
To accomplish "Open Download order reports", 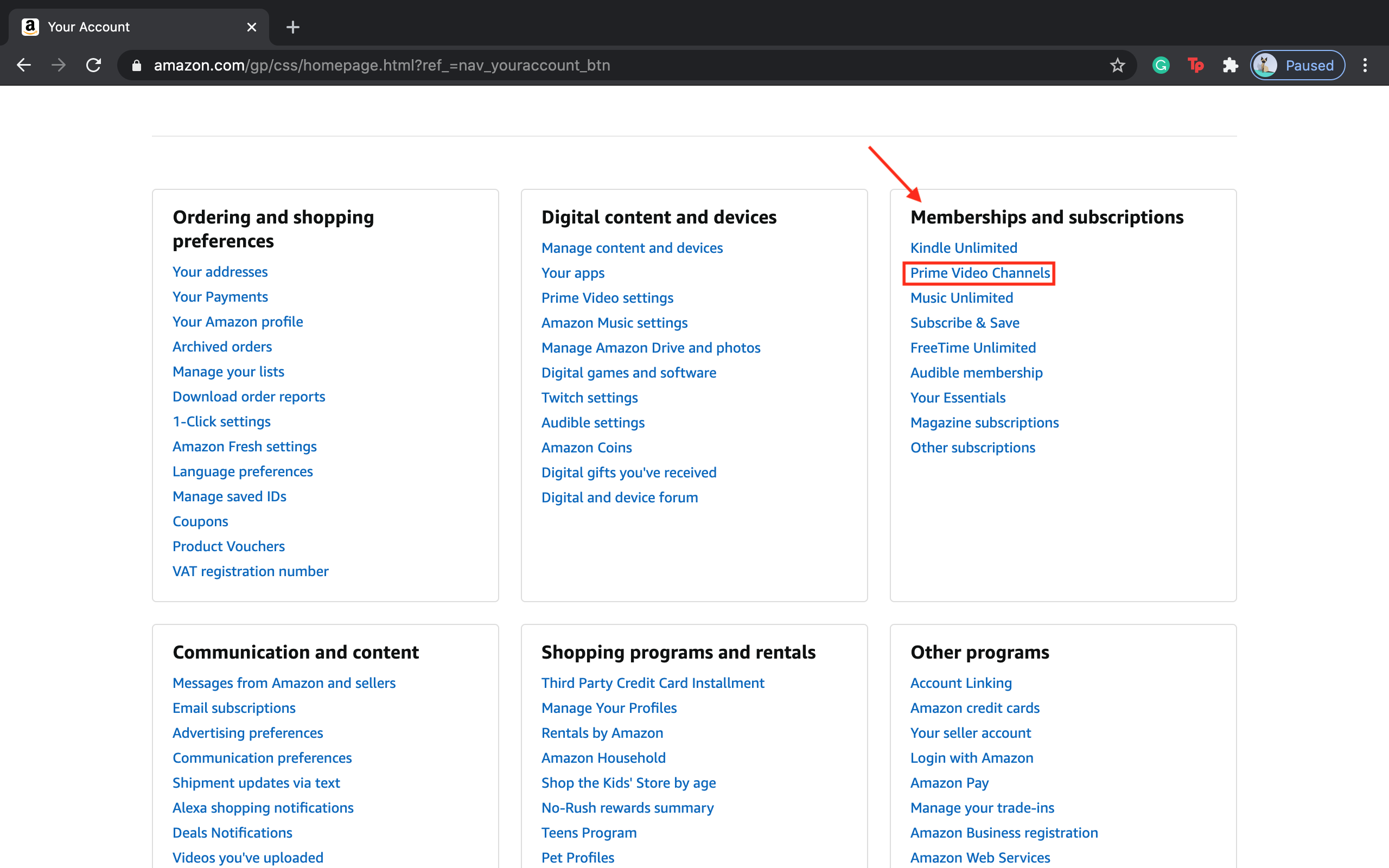I will [249, 397].
